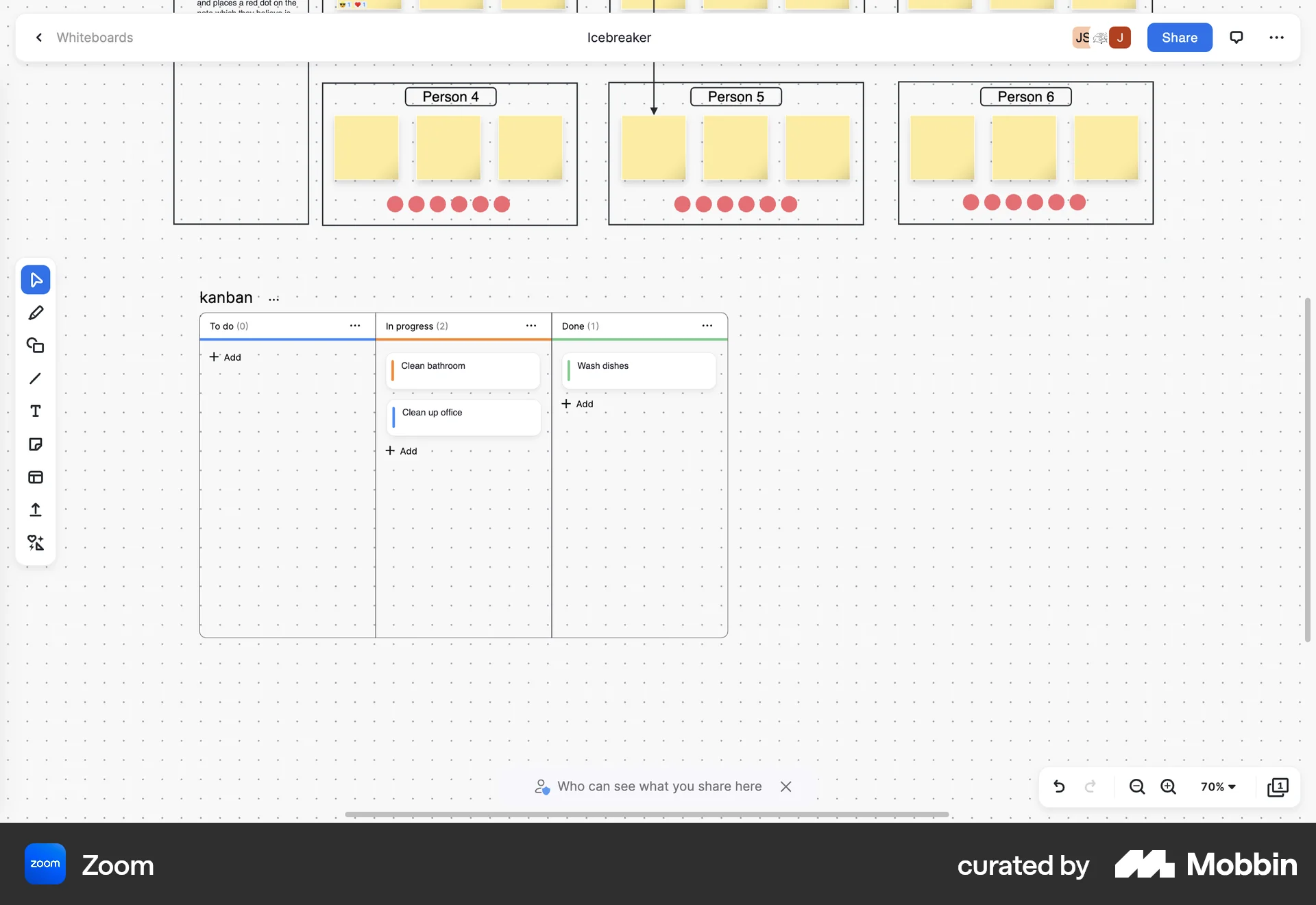Zoom in with the magnifier plus icon
The height and width of the screenshot is (905, 1316).
tap(1168, 786)
